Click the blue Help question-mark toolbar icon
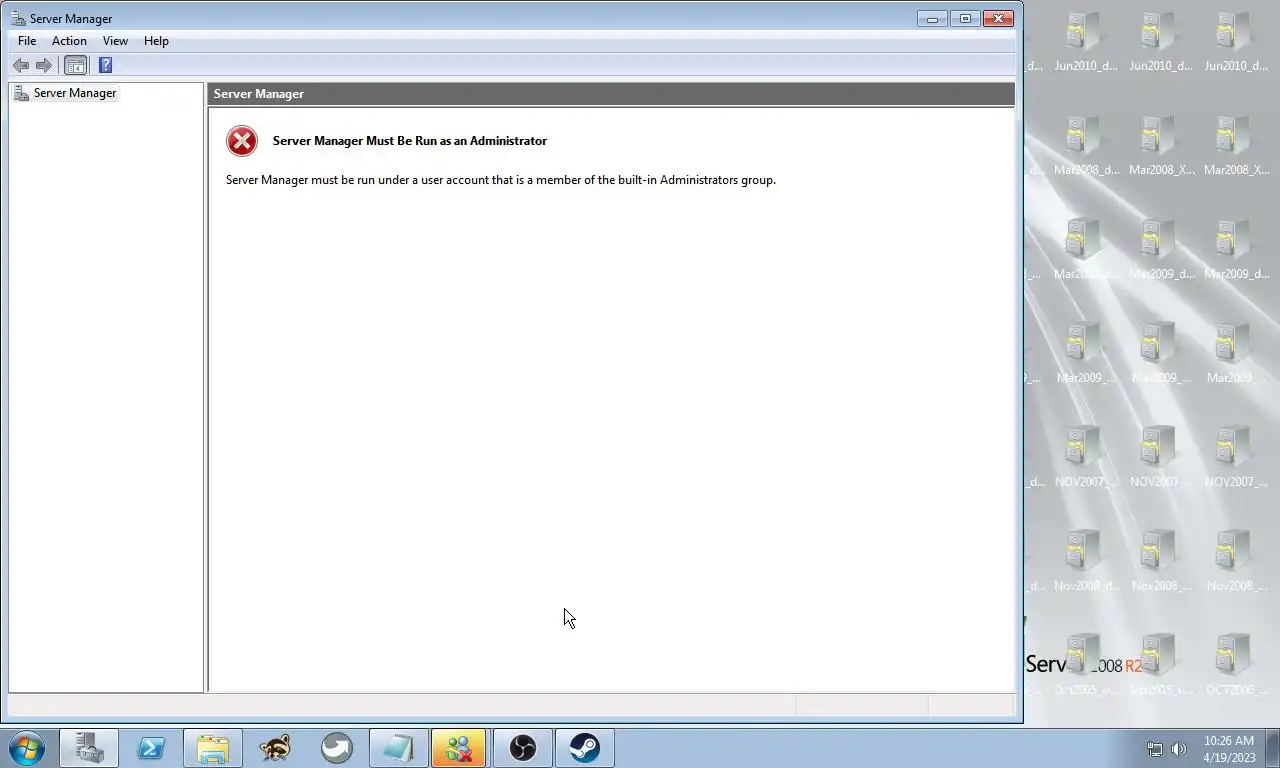This screenshot has height=768, width=1280. pyautogui.click(x=105, y=65)
